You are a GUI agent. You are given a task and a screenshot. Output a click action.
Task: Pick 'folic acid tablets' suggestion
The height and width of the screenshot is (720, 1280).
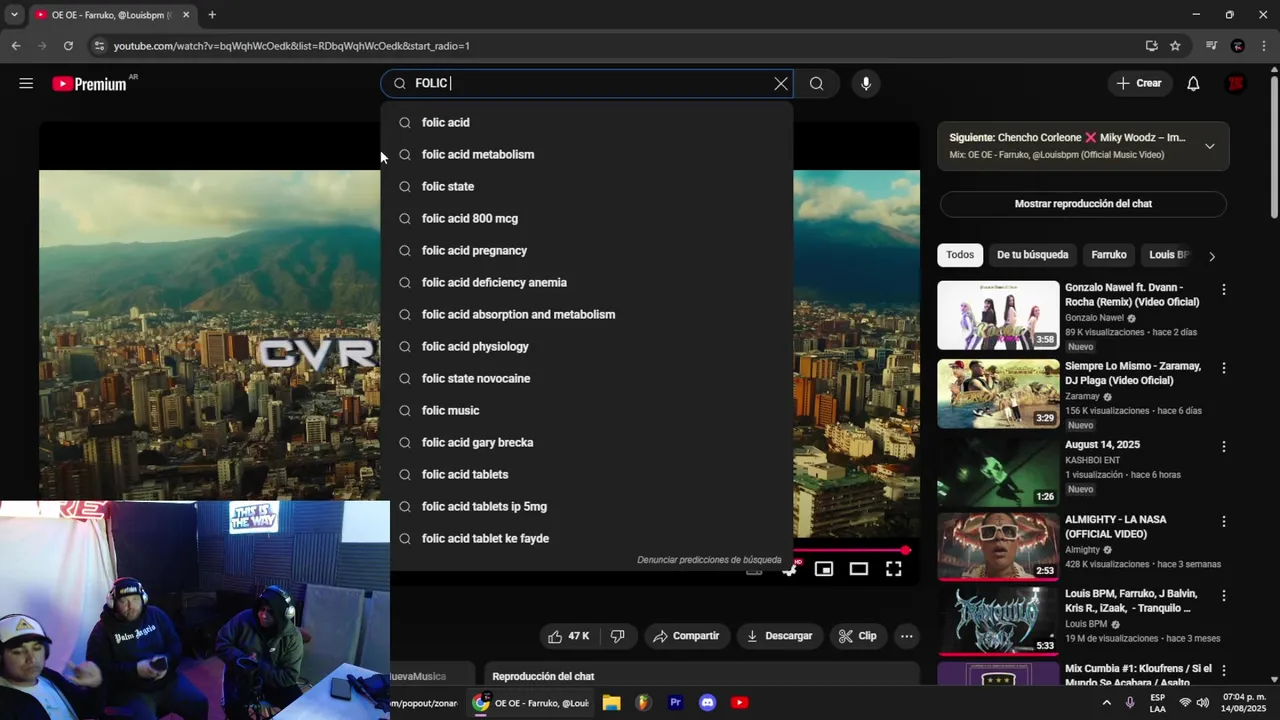[x=587, y=474]
